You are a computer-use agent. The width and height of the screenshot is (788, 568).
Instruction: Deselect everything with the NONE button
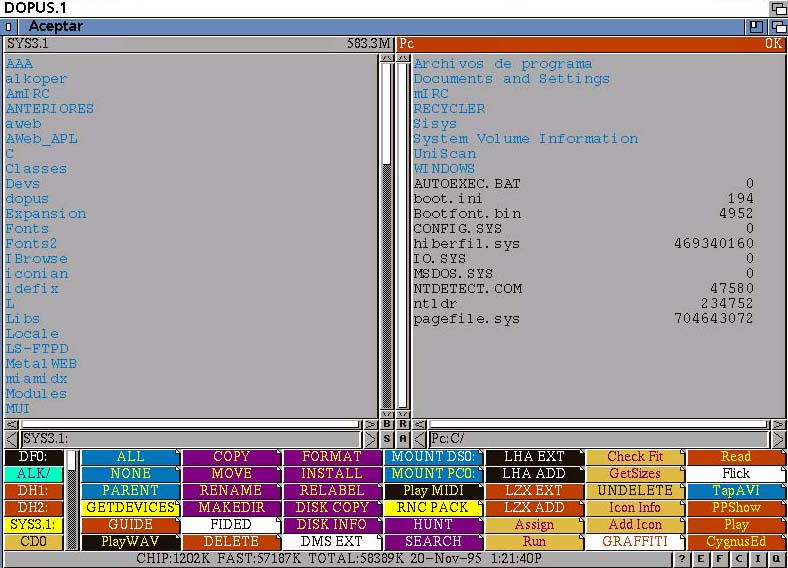click(x=130, y=474)
